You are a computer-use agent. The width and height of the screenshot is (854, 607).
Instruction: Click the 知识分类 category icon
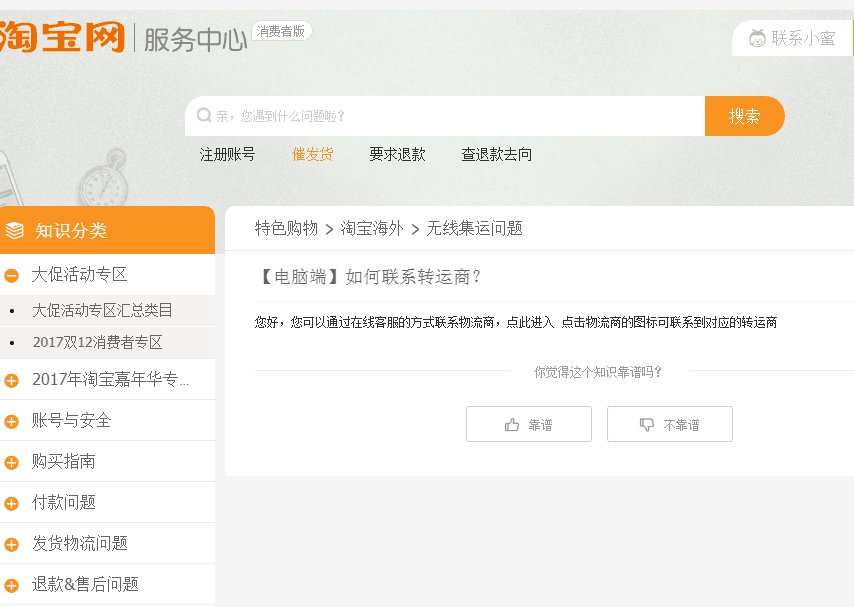(x=14, y=229)
